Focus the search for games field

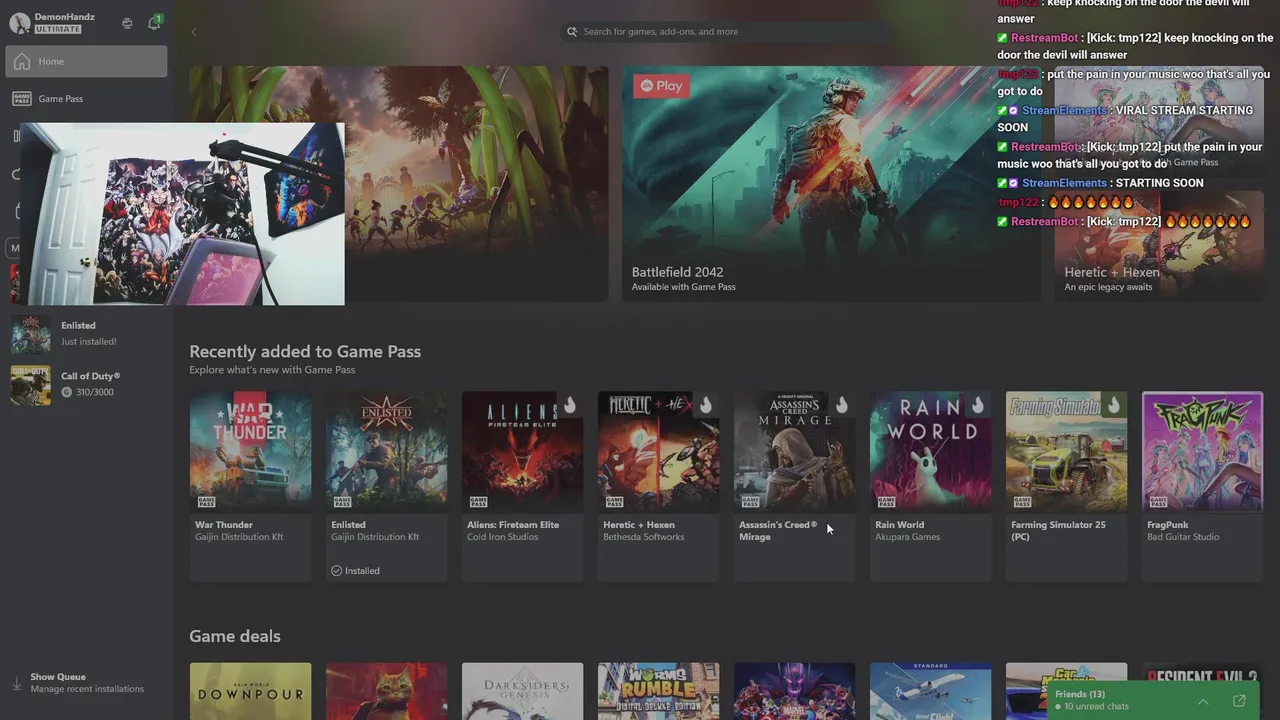point(725,32)
